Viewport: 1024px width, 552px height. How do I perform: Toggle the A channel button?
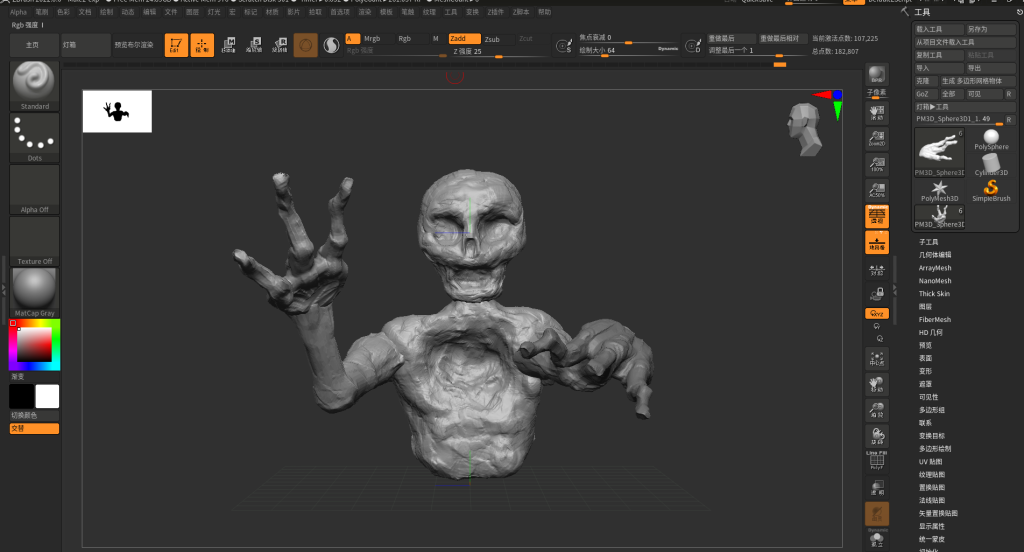tap(352, 39)
